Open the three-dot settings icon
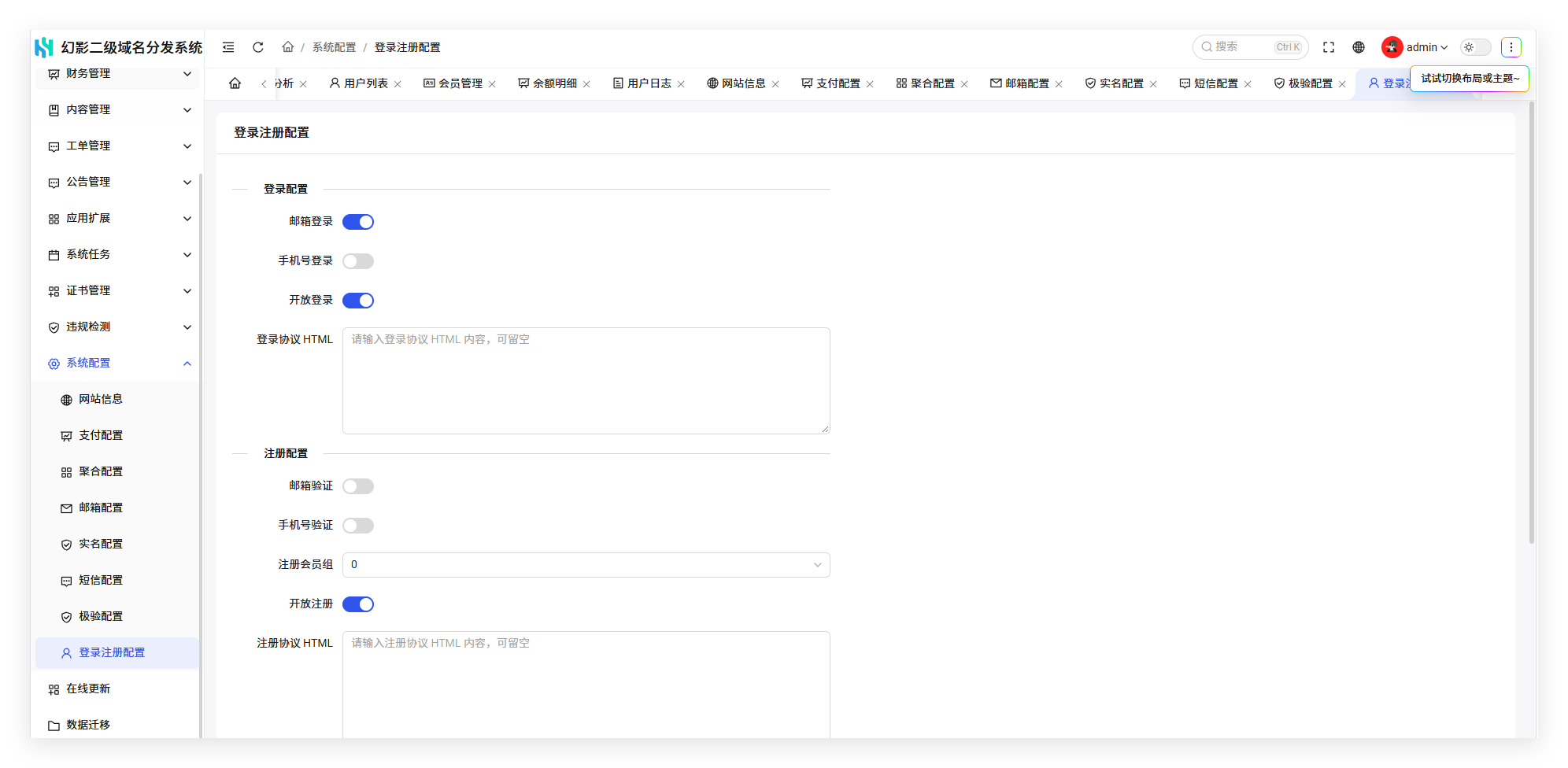The height and width of the screenshot is (768, 1568). tap(1511, 47)
